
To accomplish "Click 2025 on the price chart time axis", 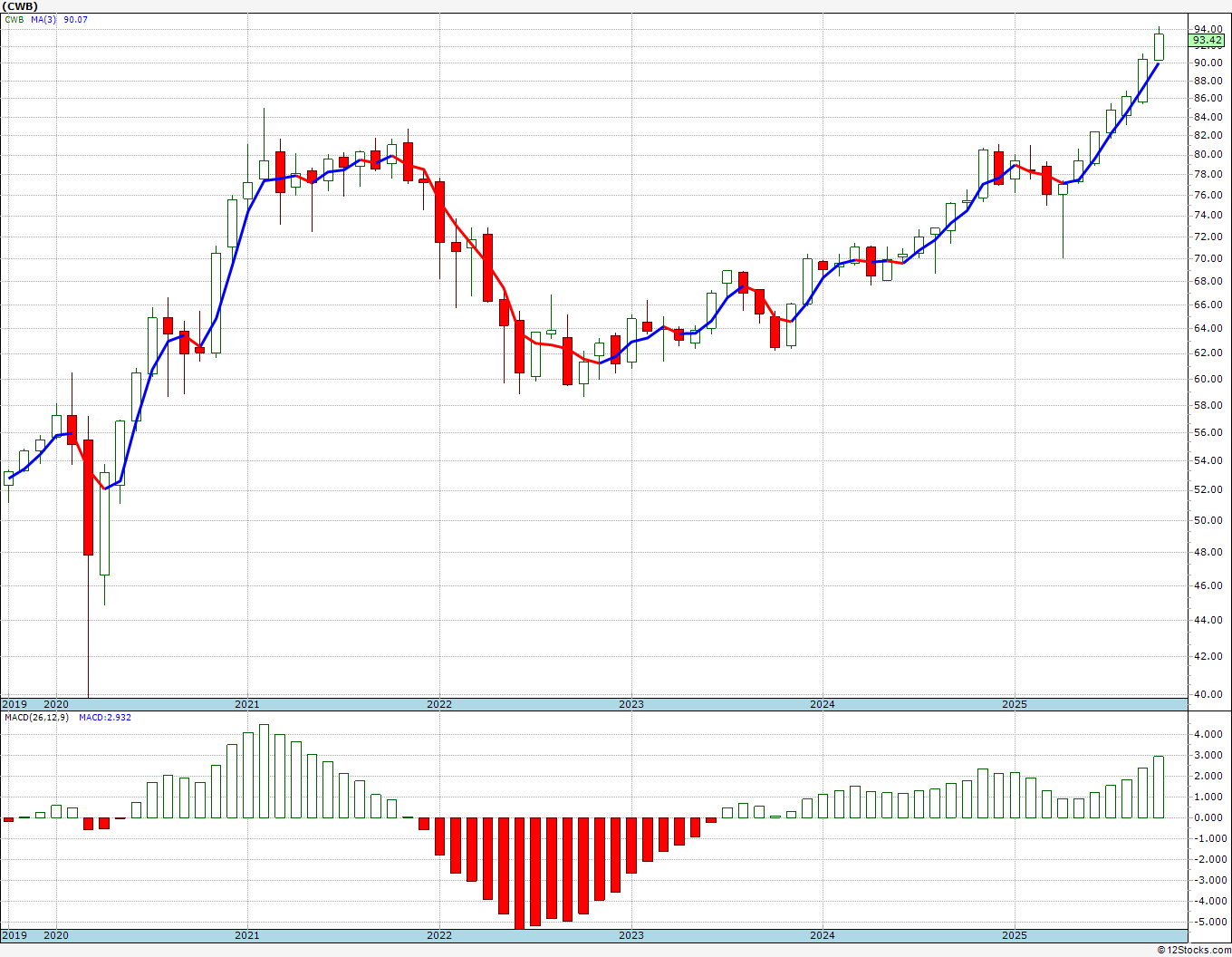I will 1015,704.
